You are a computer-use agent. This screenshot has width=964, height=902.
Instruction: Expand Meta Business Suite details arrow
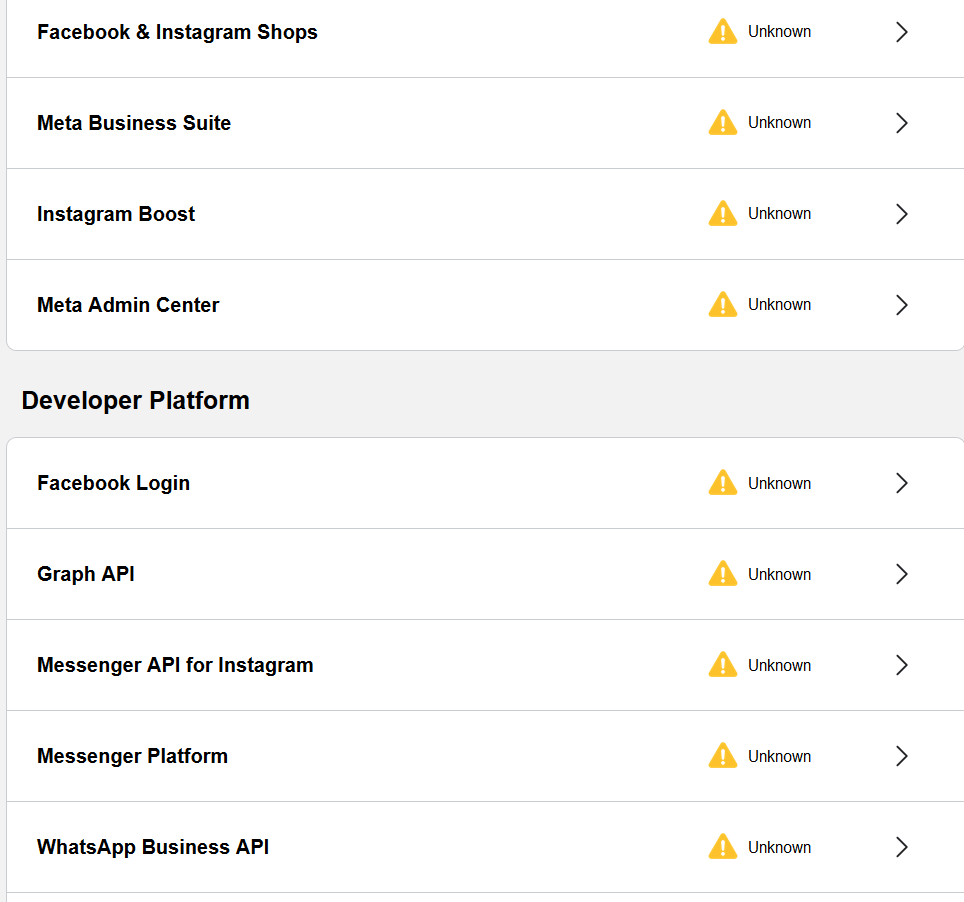901,123
